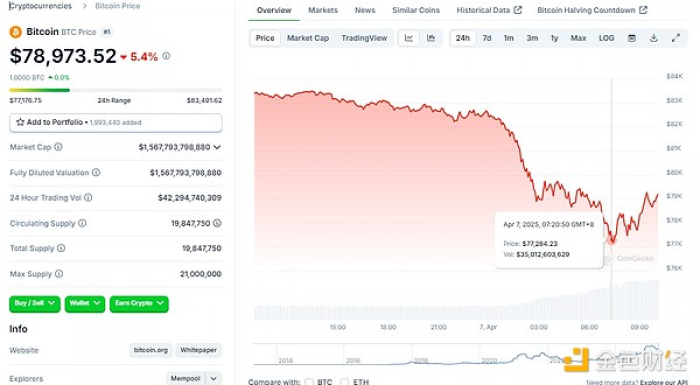Click the Whitepaper button
This screenshot has width=700, height=385.
pyautogui.click(x=198, y=350)
